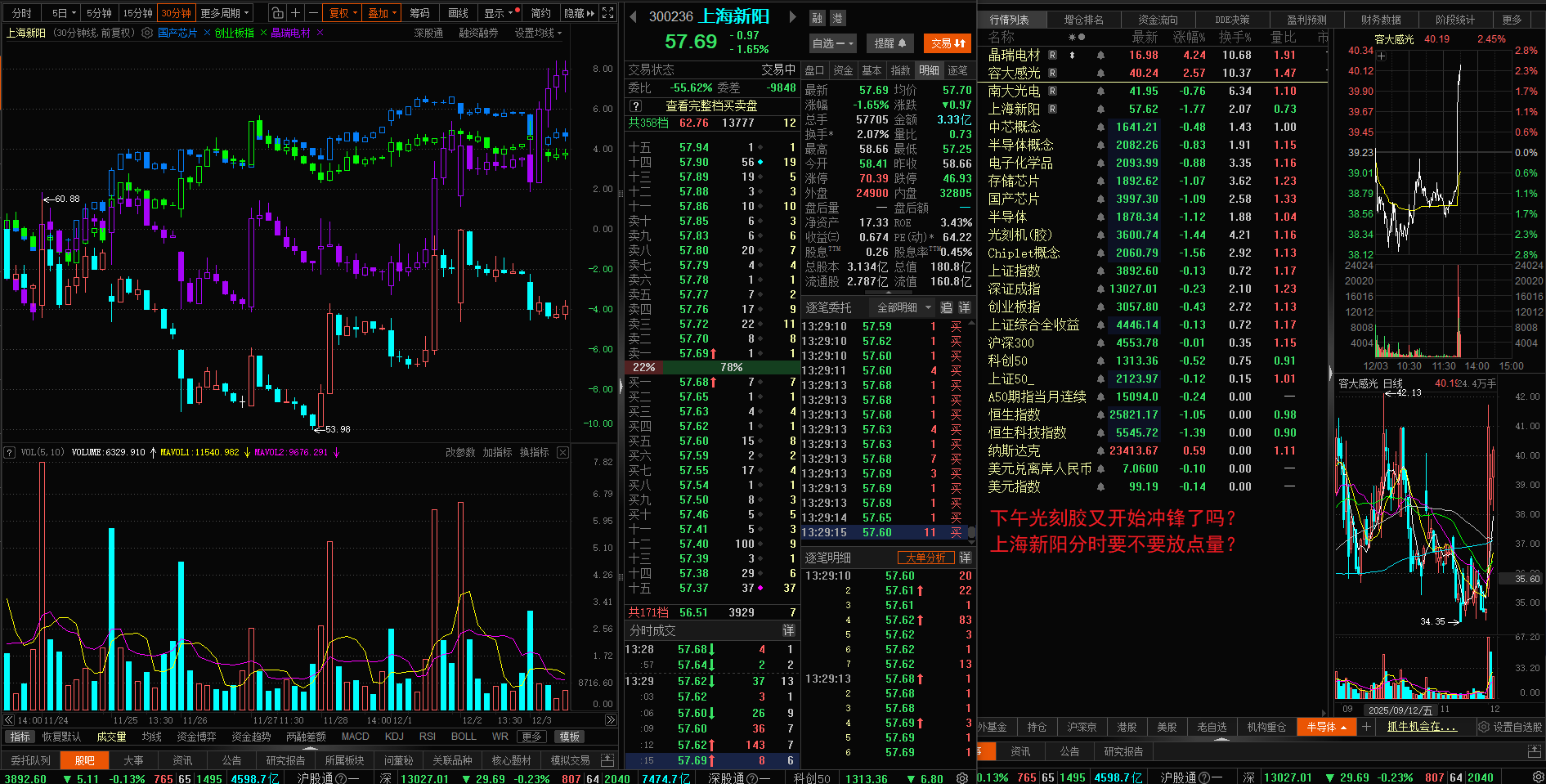Viewport: 1546px width, 784px height.
Task: Set a price alert with 提醒 bell
Action: pos(890,43)
